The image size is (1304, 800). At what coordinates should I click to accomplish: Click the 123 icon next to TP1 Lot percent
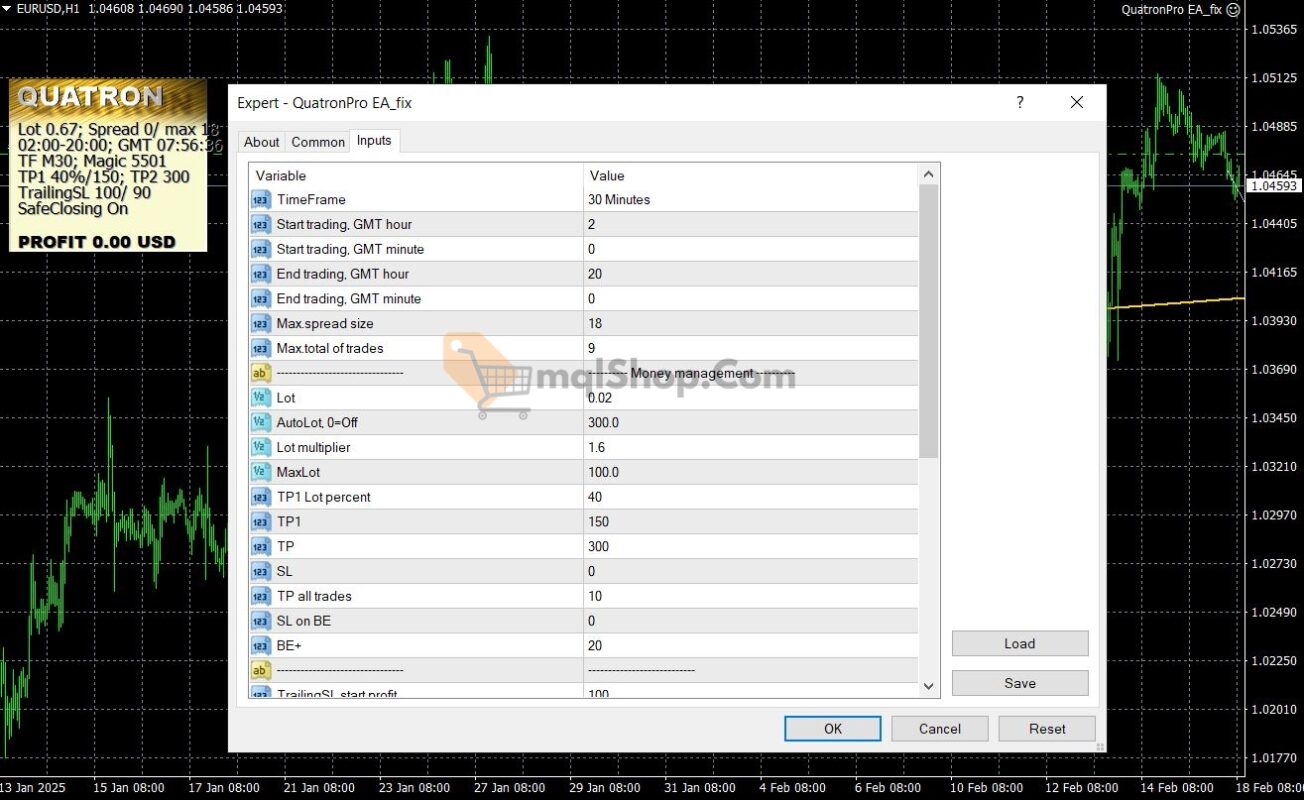[x=260, y=496]
